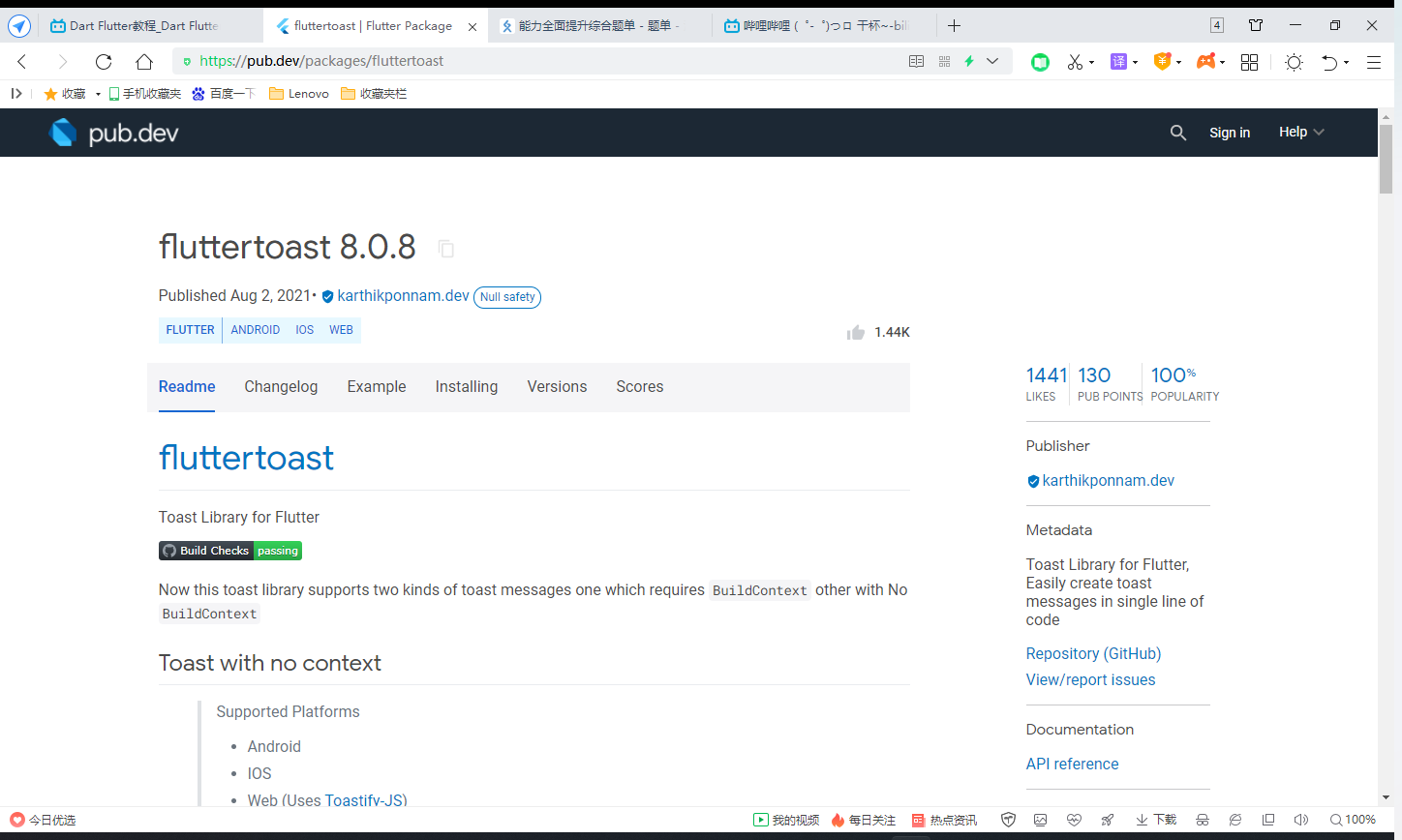Open the pub.dev search magnifier icon

pyautogui.click(x=1177, y=133)
